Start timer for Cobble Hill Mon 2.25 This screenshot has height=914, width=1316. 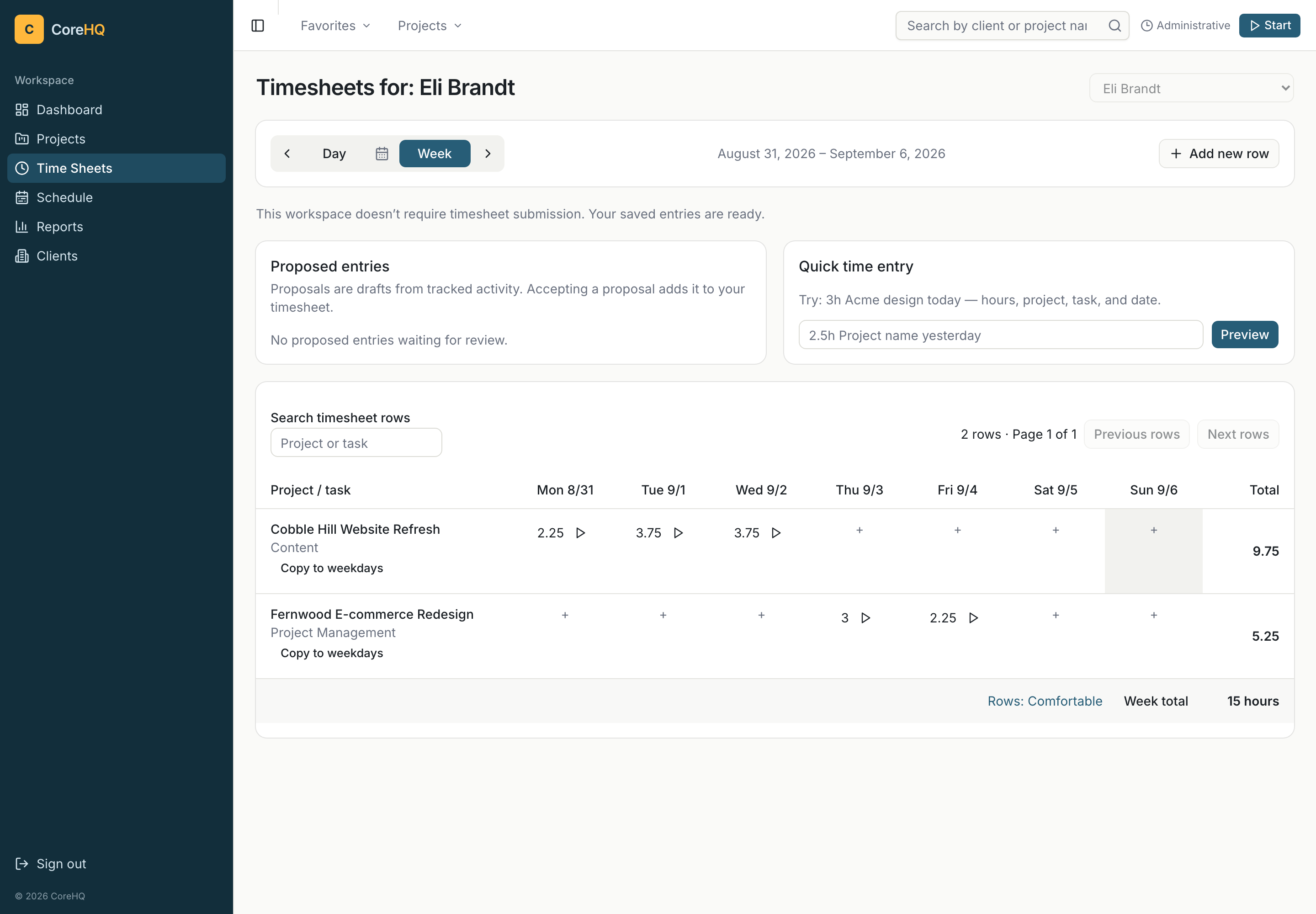[x=581, y=533]
